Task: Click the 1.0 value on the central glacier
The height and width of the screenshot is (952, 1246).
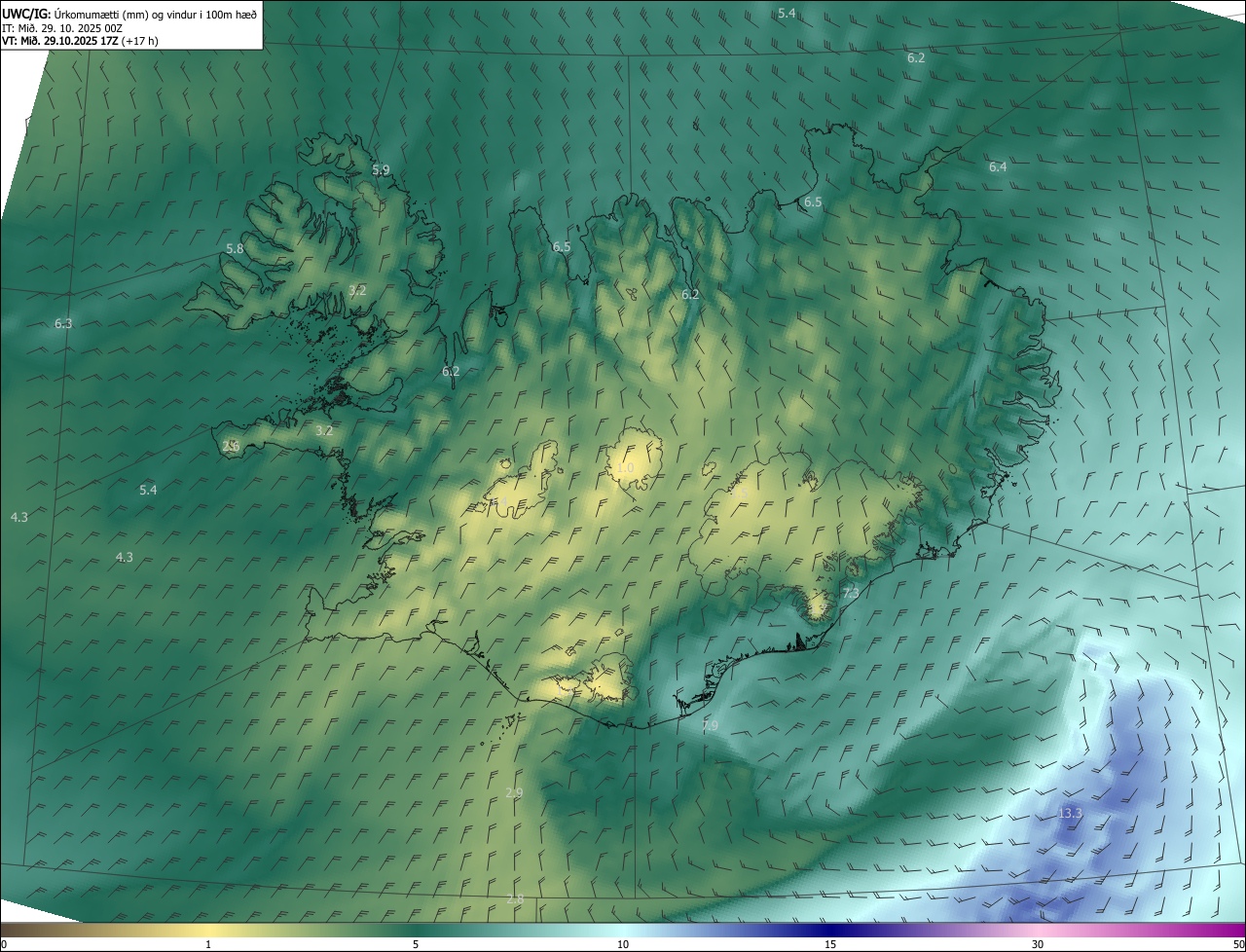Action: coord(625,468)
